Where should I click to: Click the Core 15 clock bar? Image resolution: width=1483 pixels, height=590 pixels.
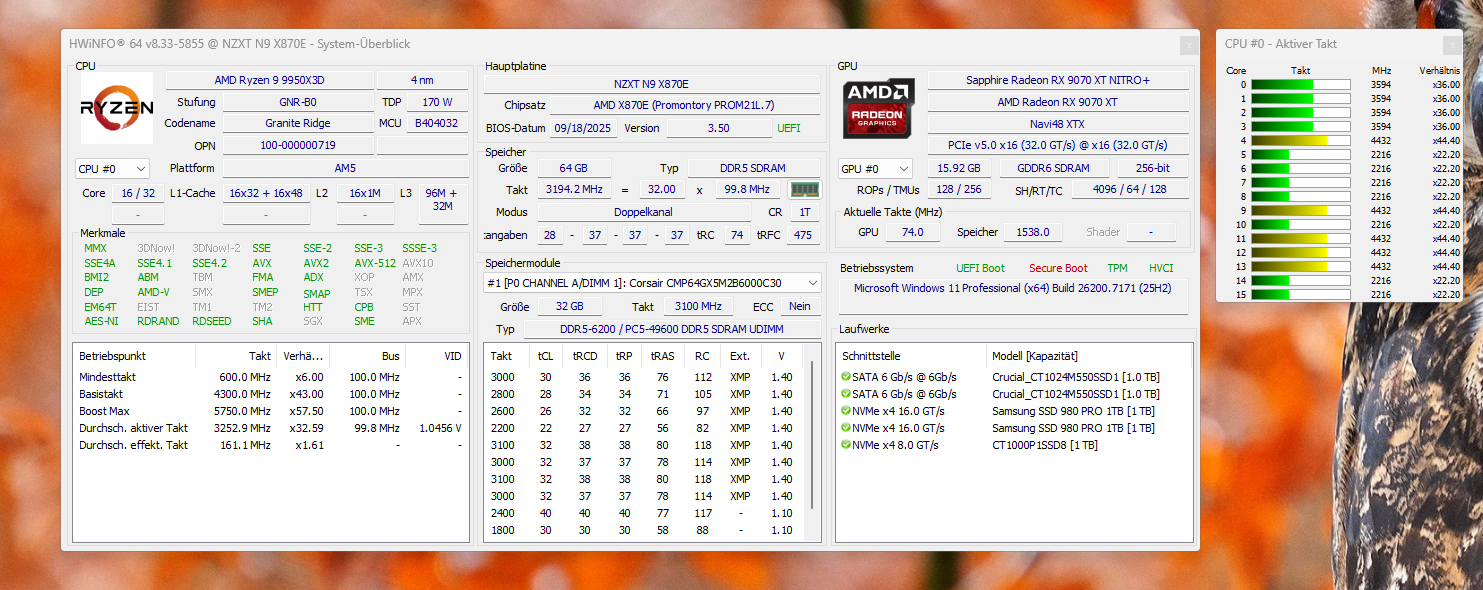pos(1300,295)
